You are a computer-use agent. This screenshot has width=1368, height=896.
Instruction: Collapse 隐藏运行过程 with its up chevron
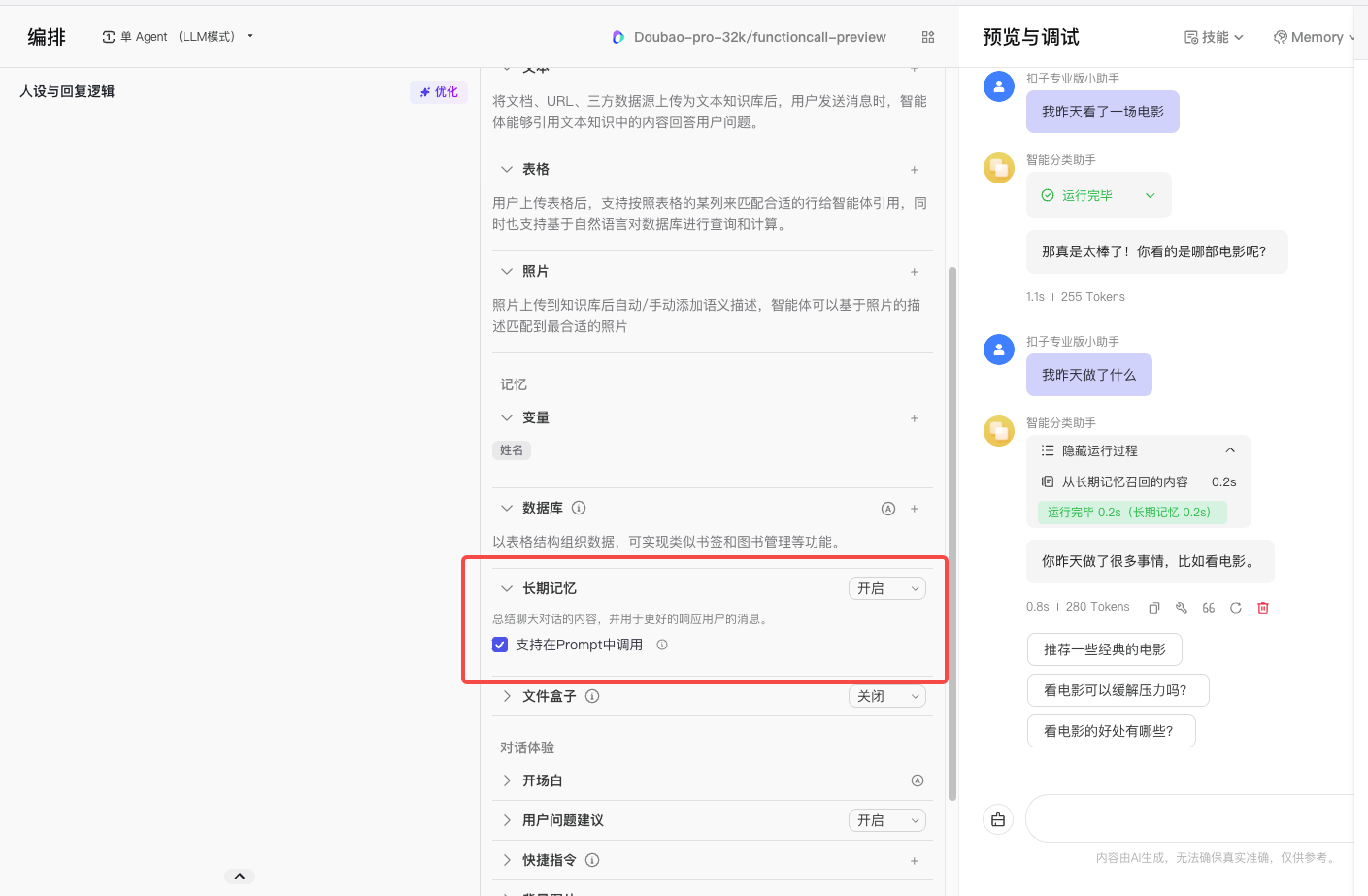point(1230,450)
